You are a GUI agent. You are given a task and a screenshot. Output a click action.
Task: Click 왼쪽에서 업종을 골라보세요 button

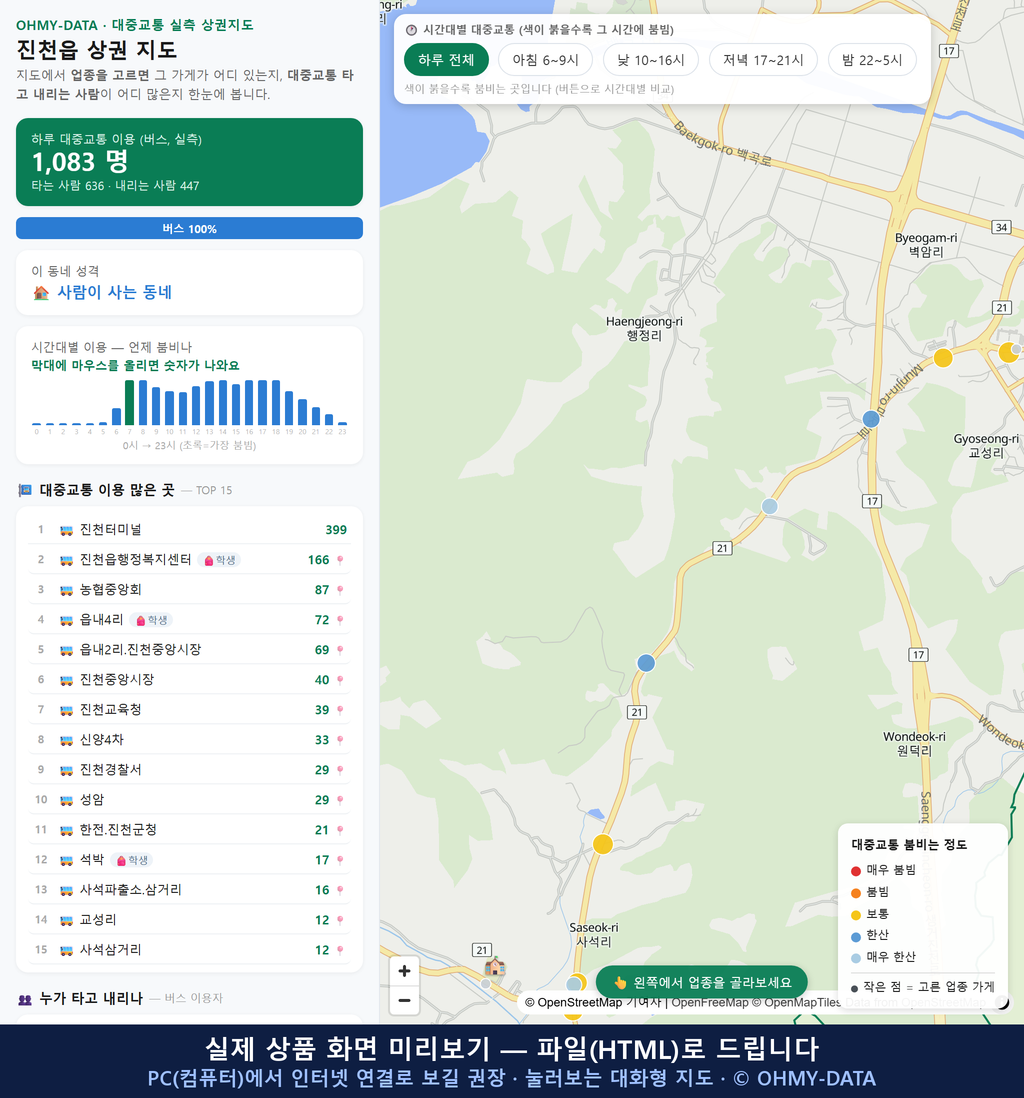[x=702, y=982]
